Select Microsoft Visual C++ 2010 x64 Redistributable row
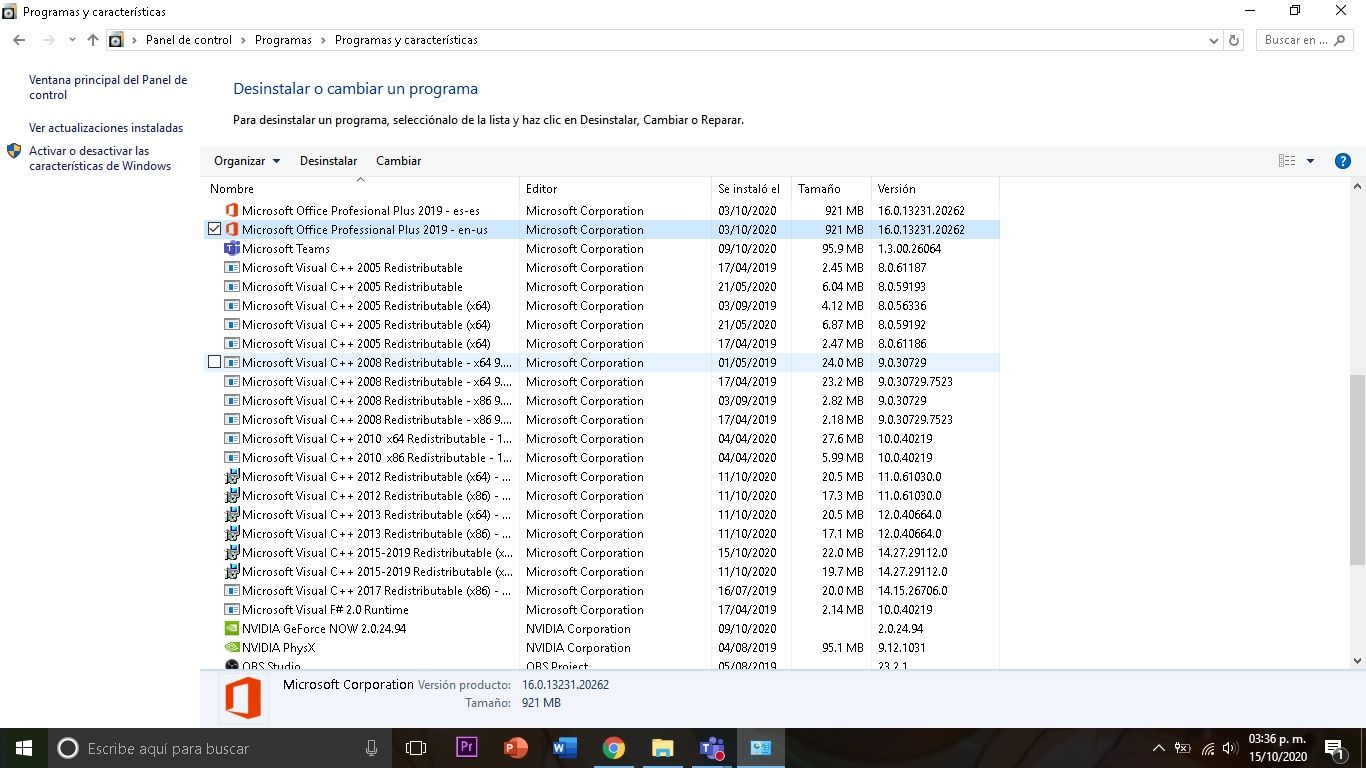The height and width of the screenshot is (768, 1366). (x=602, y=438)
